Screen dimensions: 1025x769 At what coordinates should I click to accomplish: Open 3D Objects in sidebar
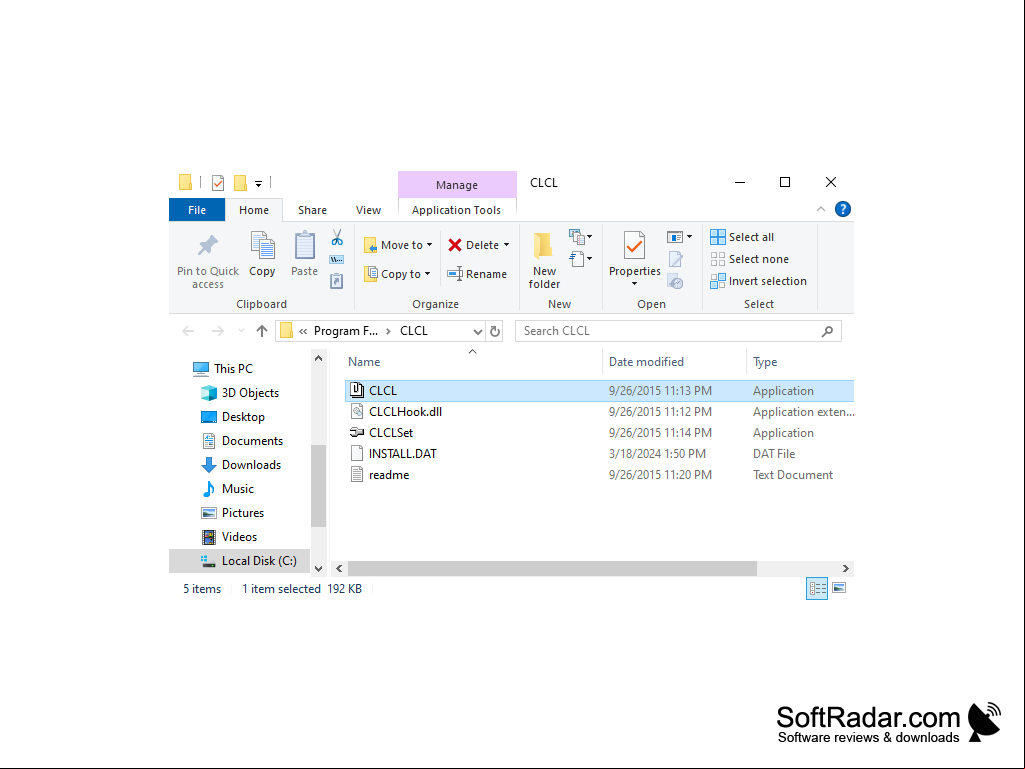(x=240, y=393)
